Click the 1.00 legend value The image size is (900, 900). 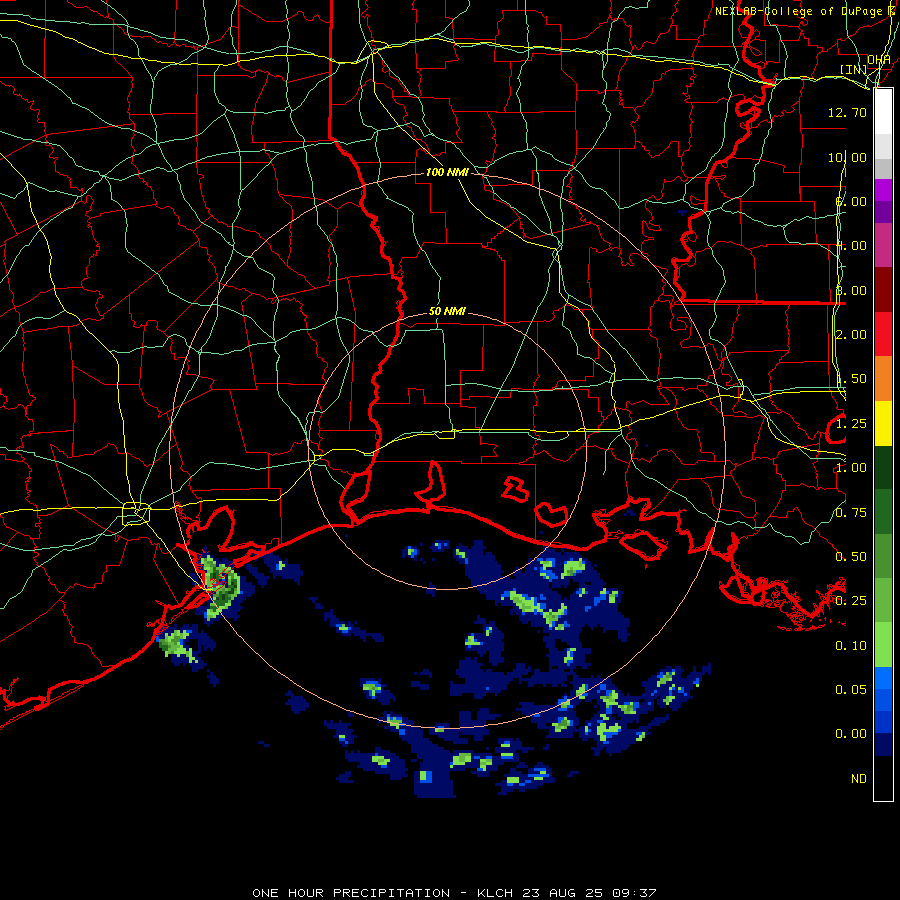pos(851,468)
